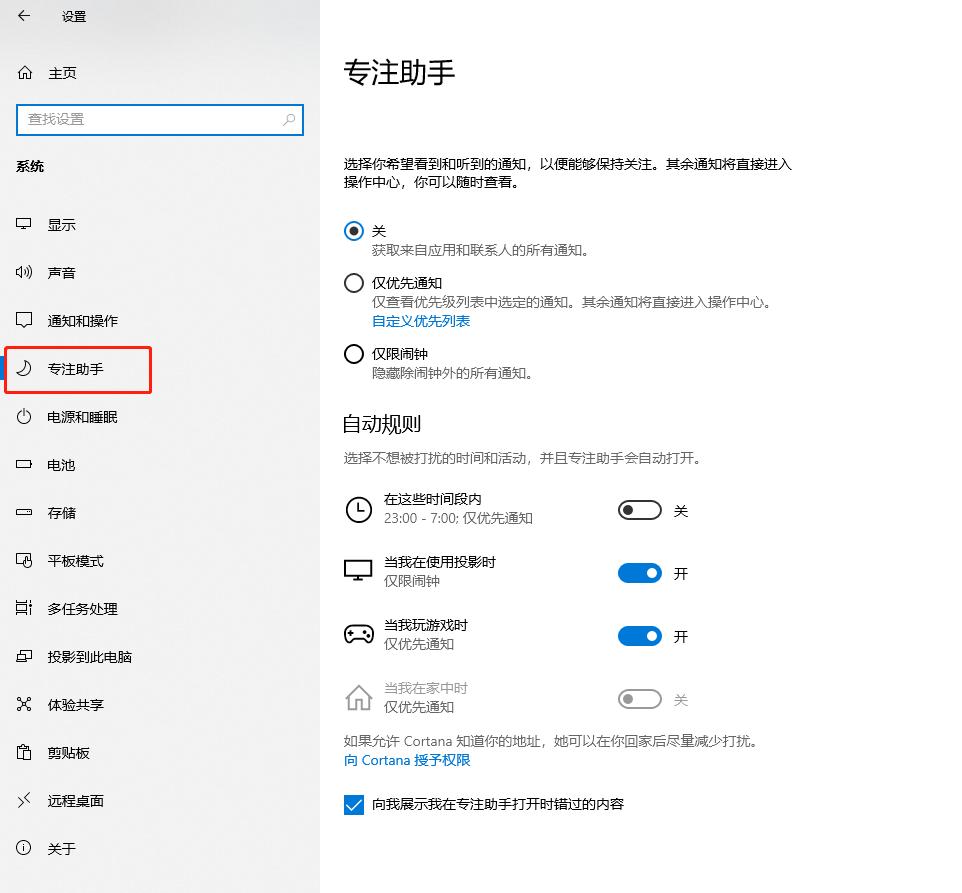962x893 pixels.
Task: Select the Clipboard icon in the sidebar
Action: (x=23, y=752)
